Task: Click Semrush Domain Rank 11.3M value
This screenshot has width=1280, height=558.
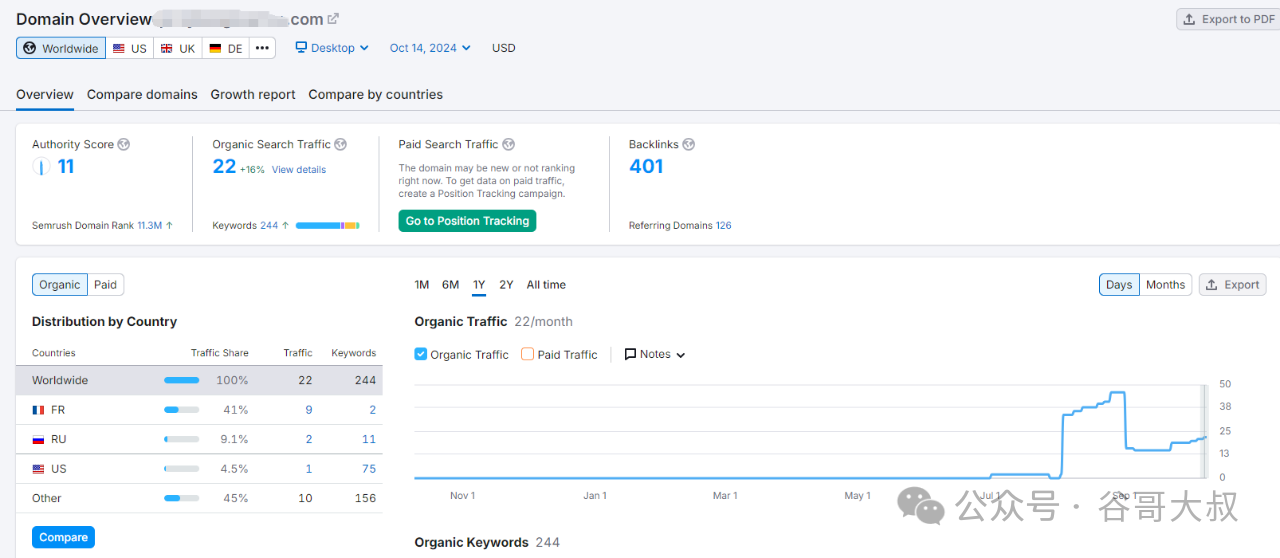Action: [150, 225]
